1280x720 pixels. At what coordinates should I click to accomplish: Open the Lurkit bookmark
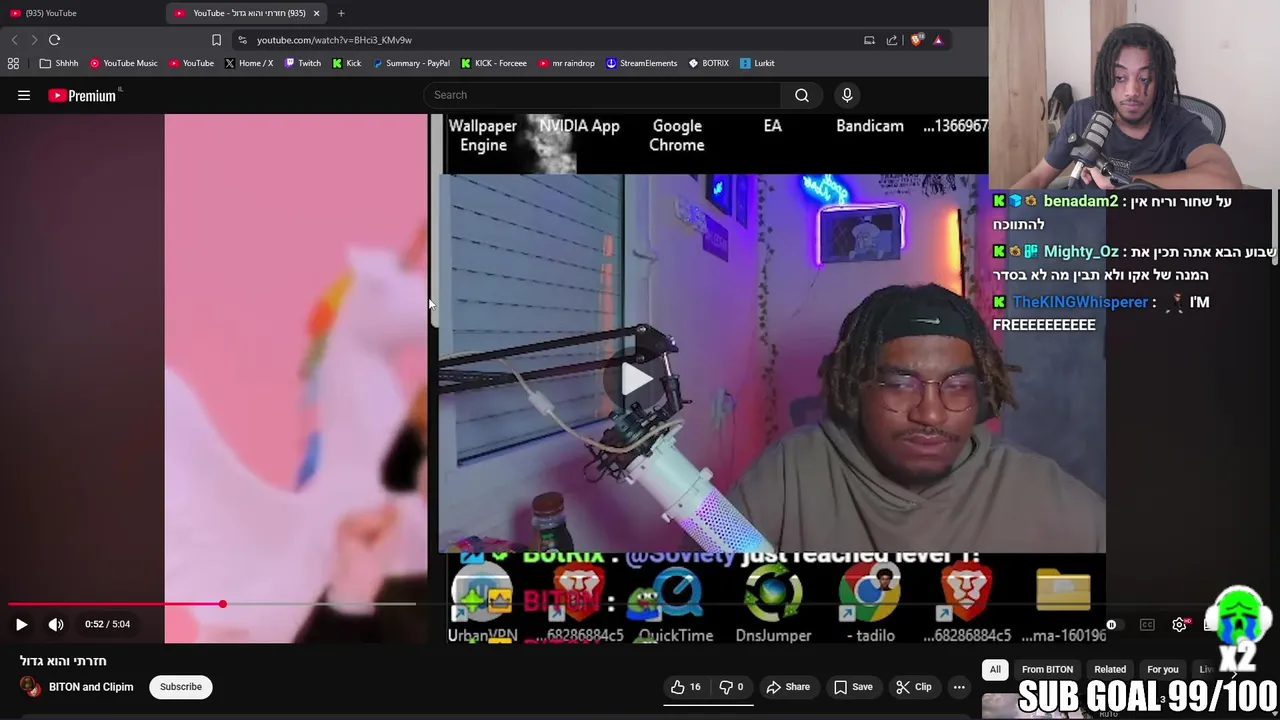[757, 63]
